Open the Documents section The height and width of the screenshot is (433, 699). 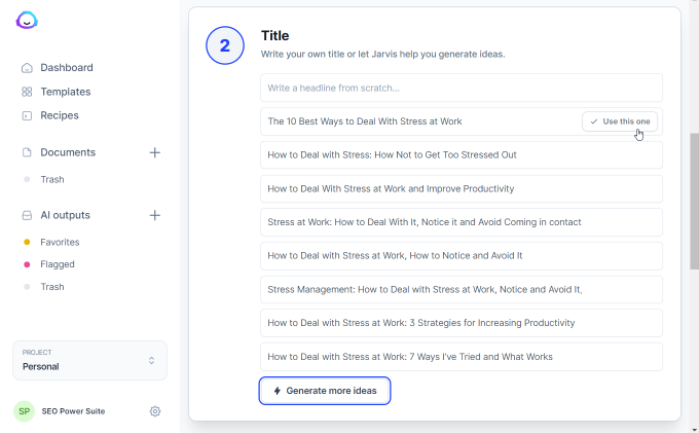coord(68,153)
